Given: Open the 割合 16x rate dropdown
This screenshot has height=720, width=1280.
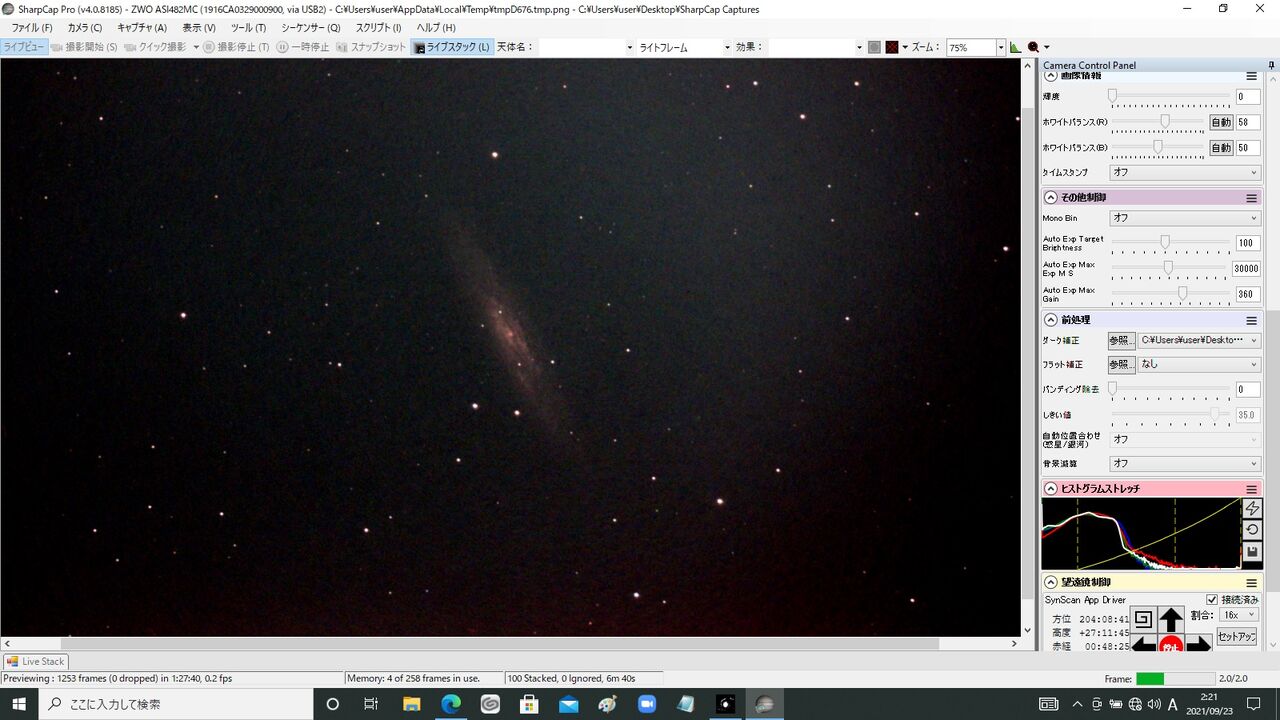Looking at the screenshot, I should click(x=1240, y=615).
